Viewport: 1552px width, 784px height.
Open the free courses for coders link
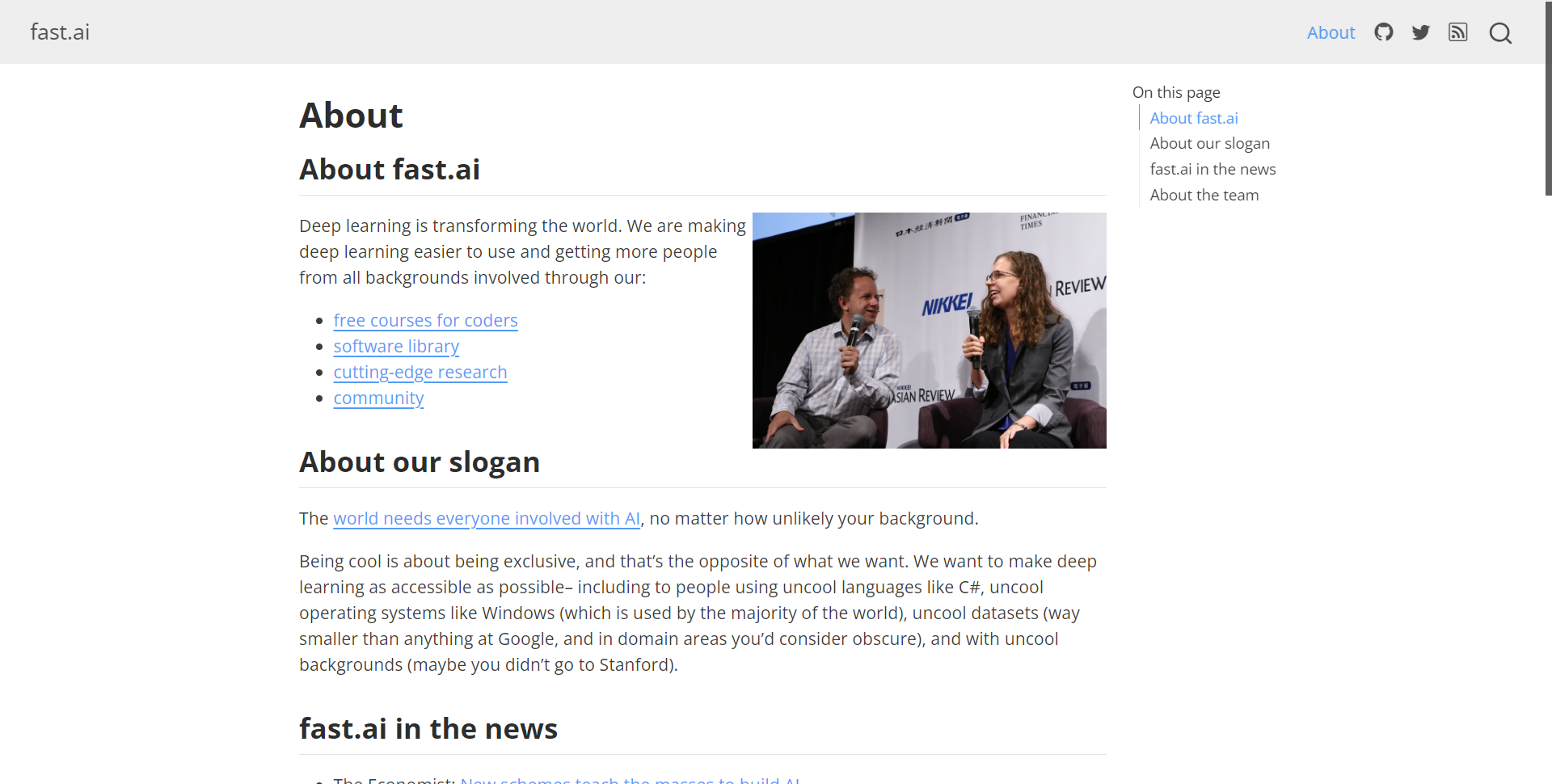[x=425, y=321]
